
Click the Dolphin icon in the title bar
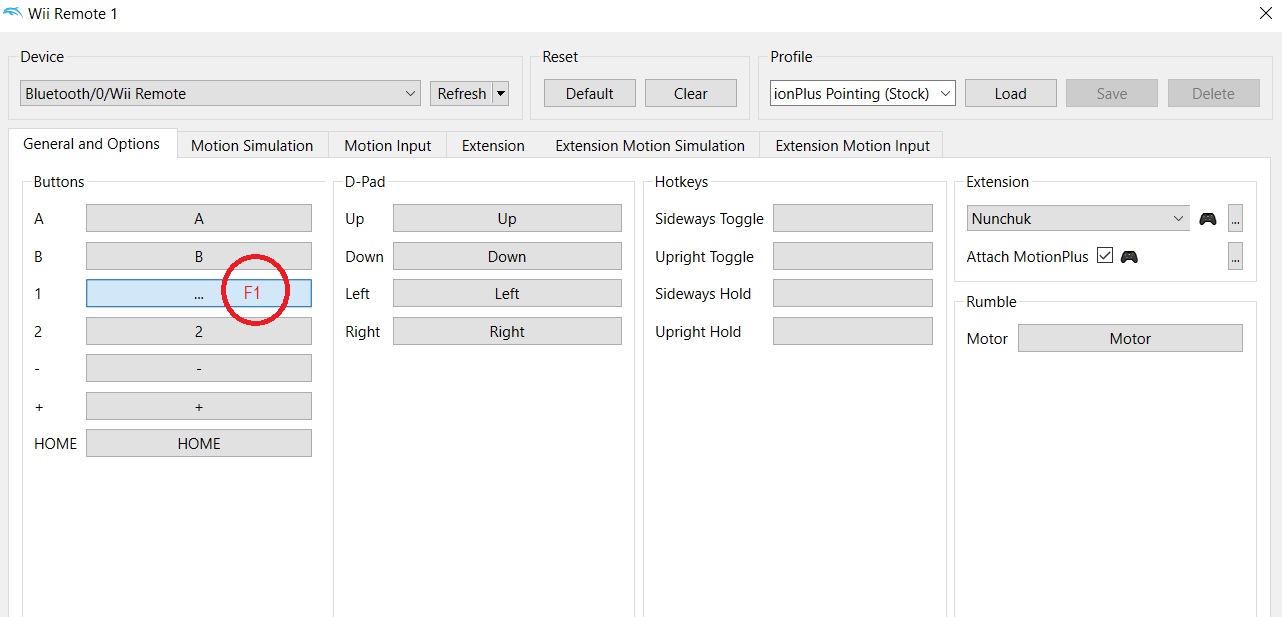pyautogui.click(x=13, y=14)
